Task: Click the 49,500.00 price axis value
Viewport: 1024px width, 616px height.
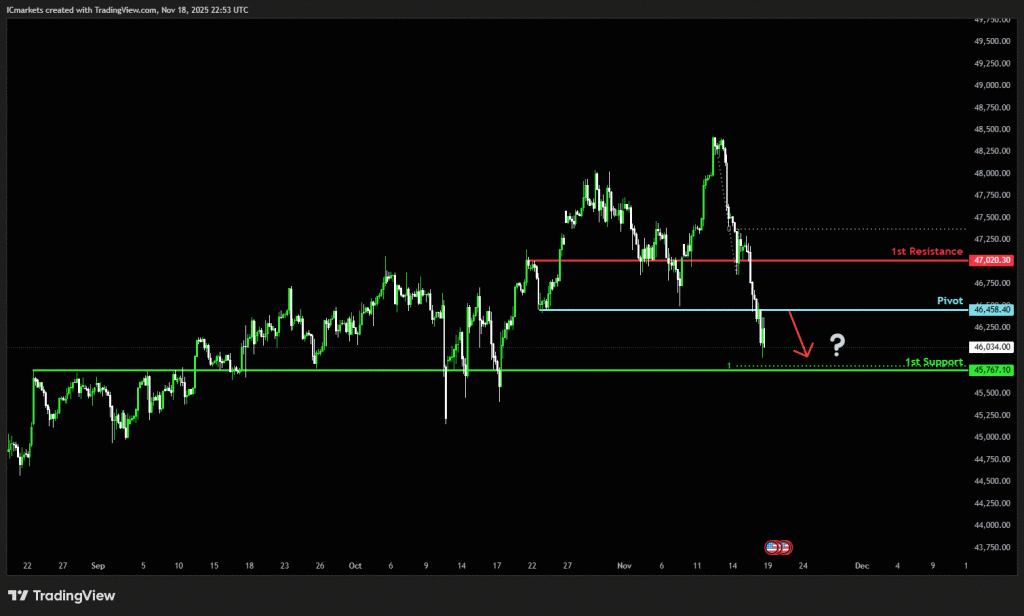Action: (x=990, y=41)
